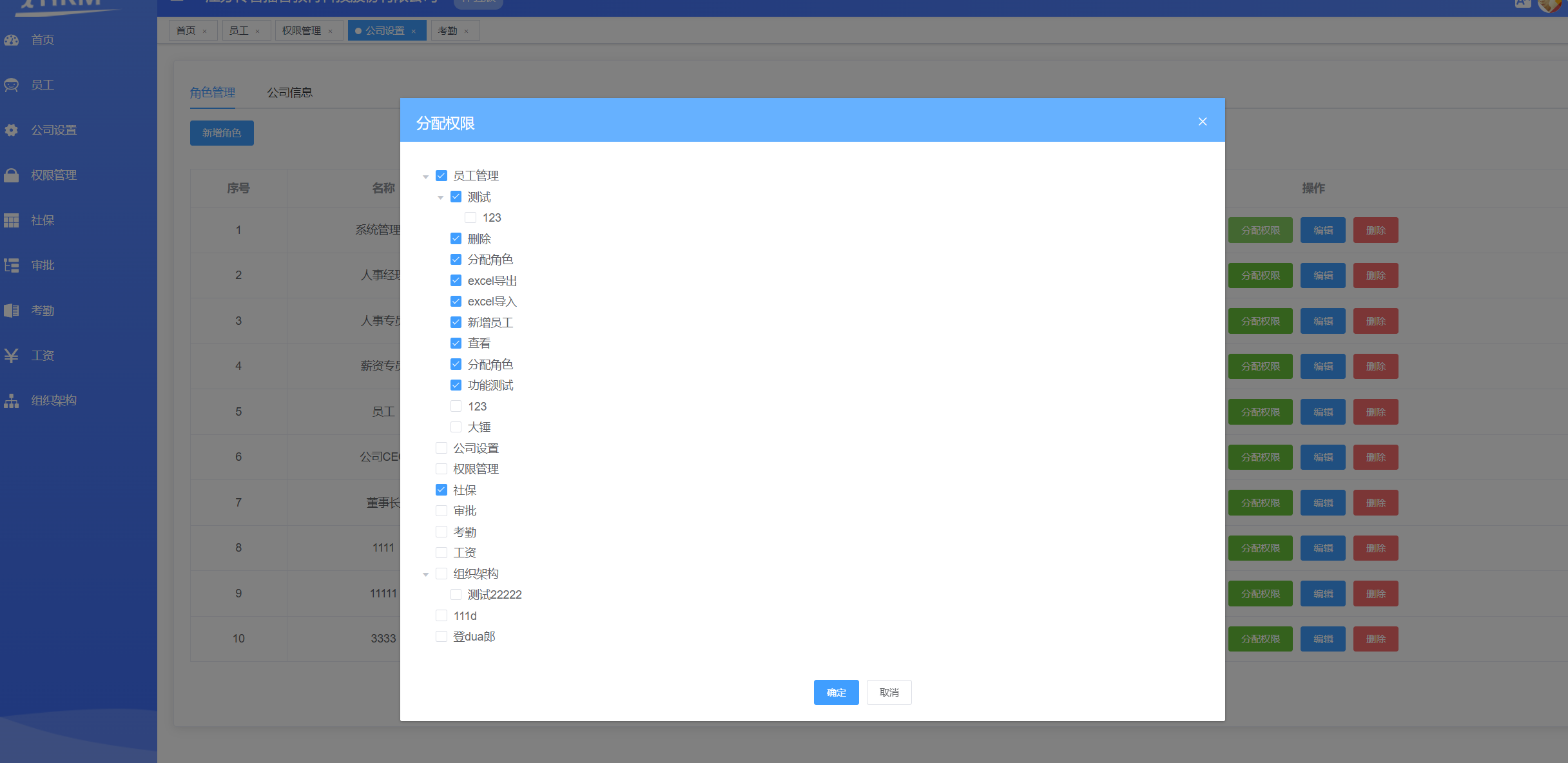
Task: Check the 123 checkbox under 测试
Action: click(x=471, y=218)
